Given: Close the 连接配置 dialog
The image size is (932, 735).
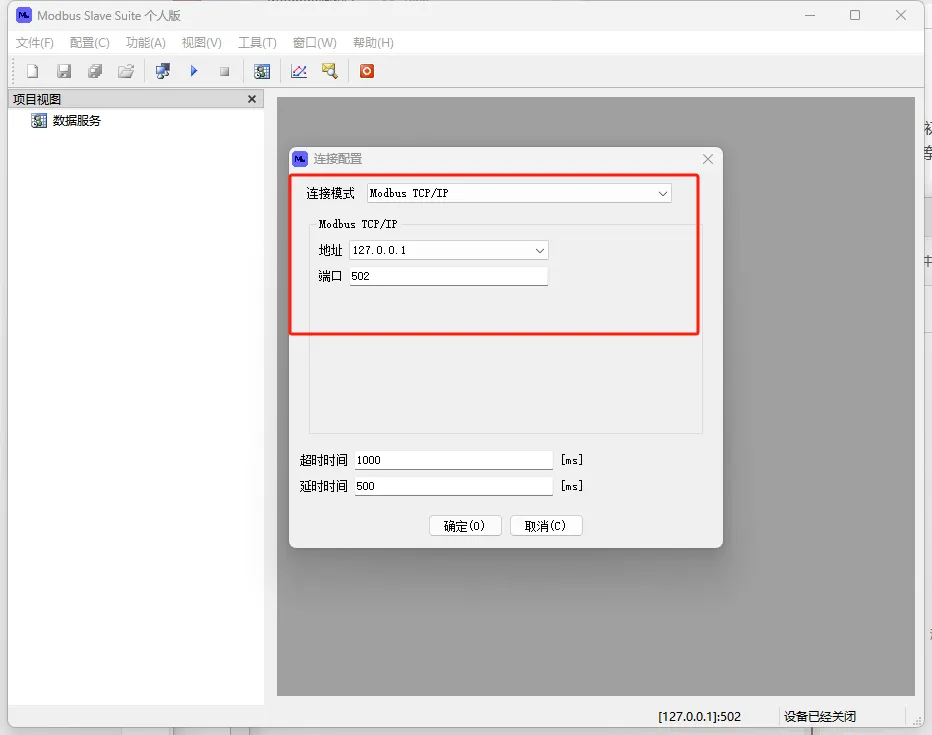Looking at the screenshot, I should click(708, 159).
